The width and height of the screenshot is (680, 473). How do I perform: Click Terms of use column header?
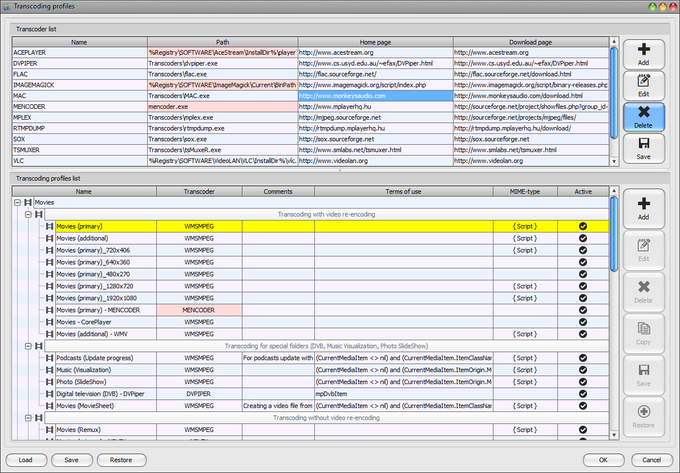coord(403,191)
